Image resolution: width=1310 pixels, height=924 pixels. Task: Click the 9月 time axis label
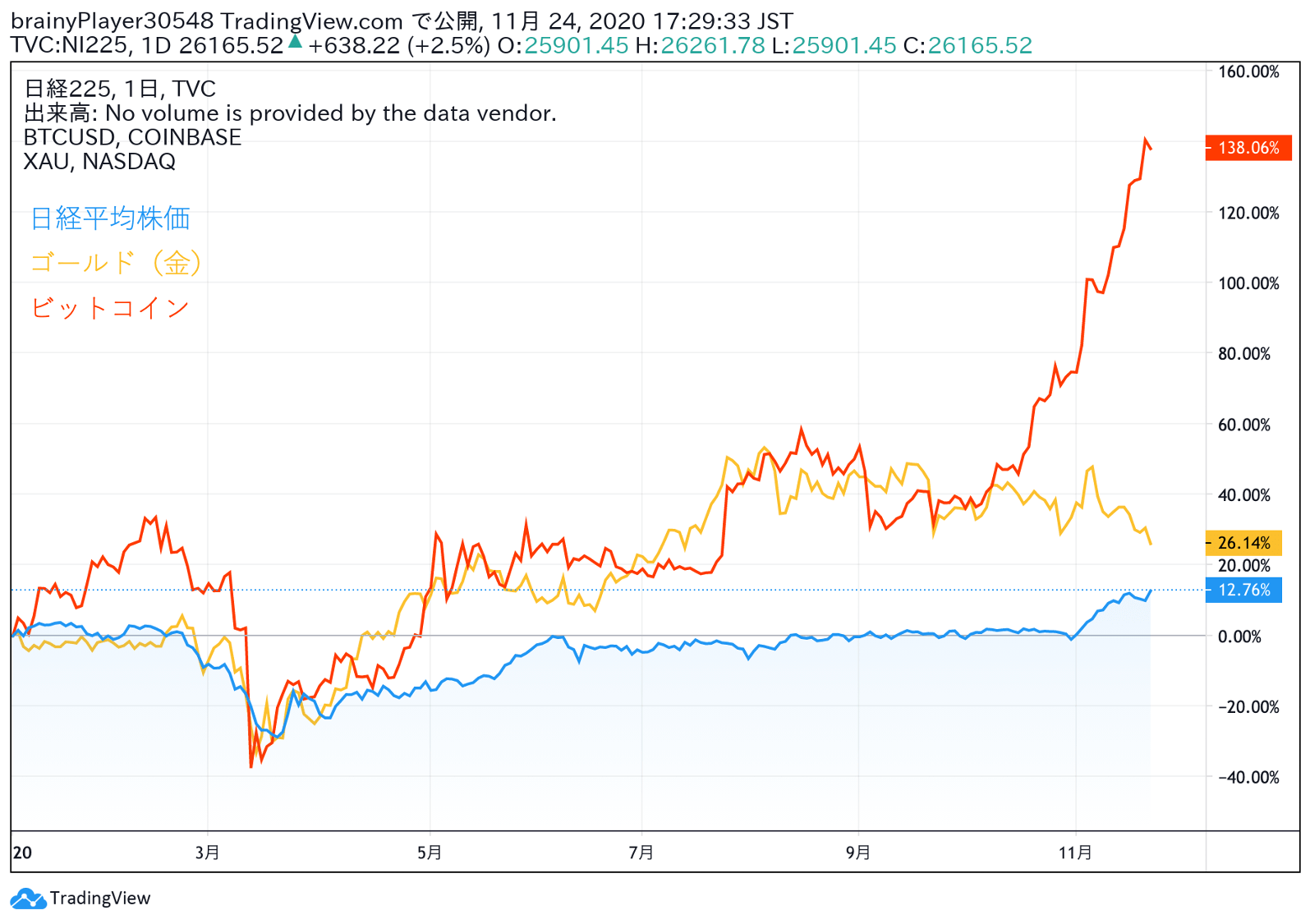click(x=857, y=853)
